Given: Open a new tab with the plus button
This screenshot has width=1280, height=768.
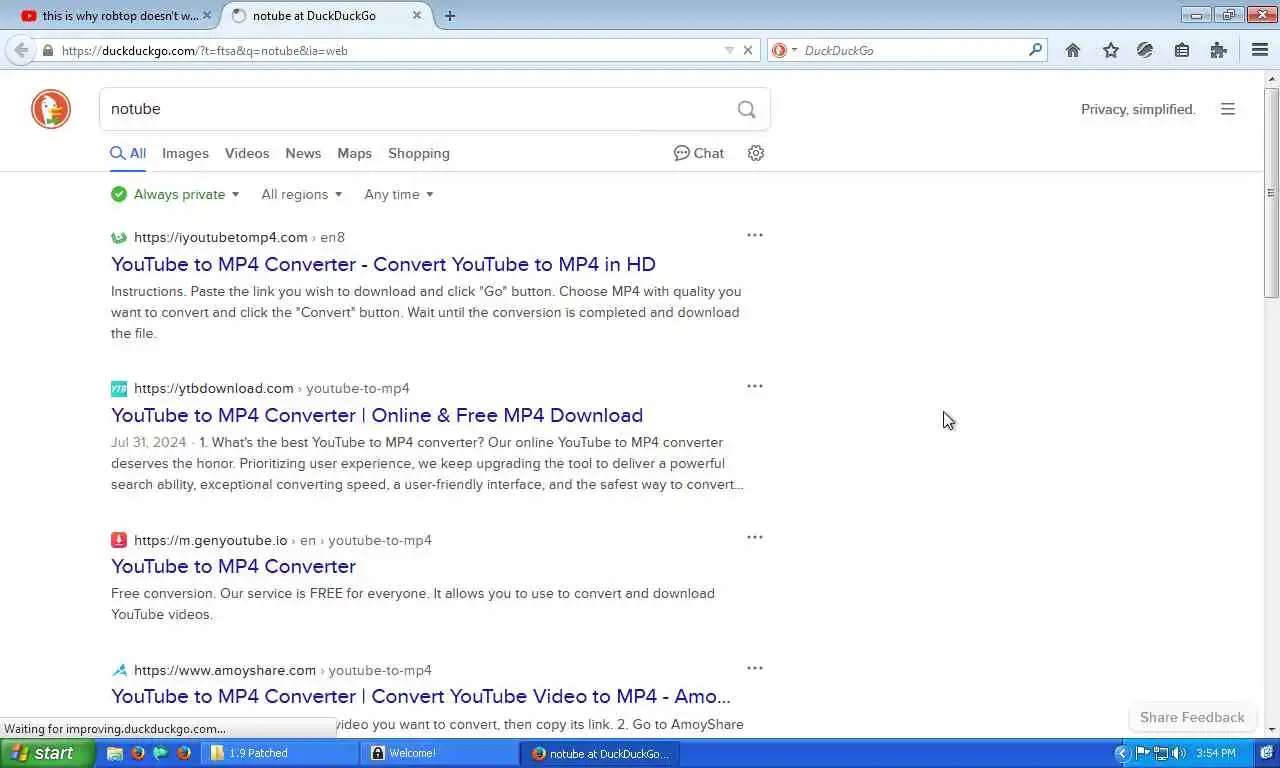Looking at the screenshot, I should pos(450,16).
